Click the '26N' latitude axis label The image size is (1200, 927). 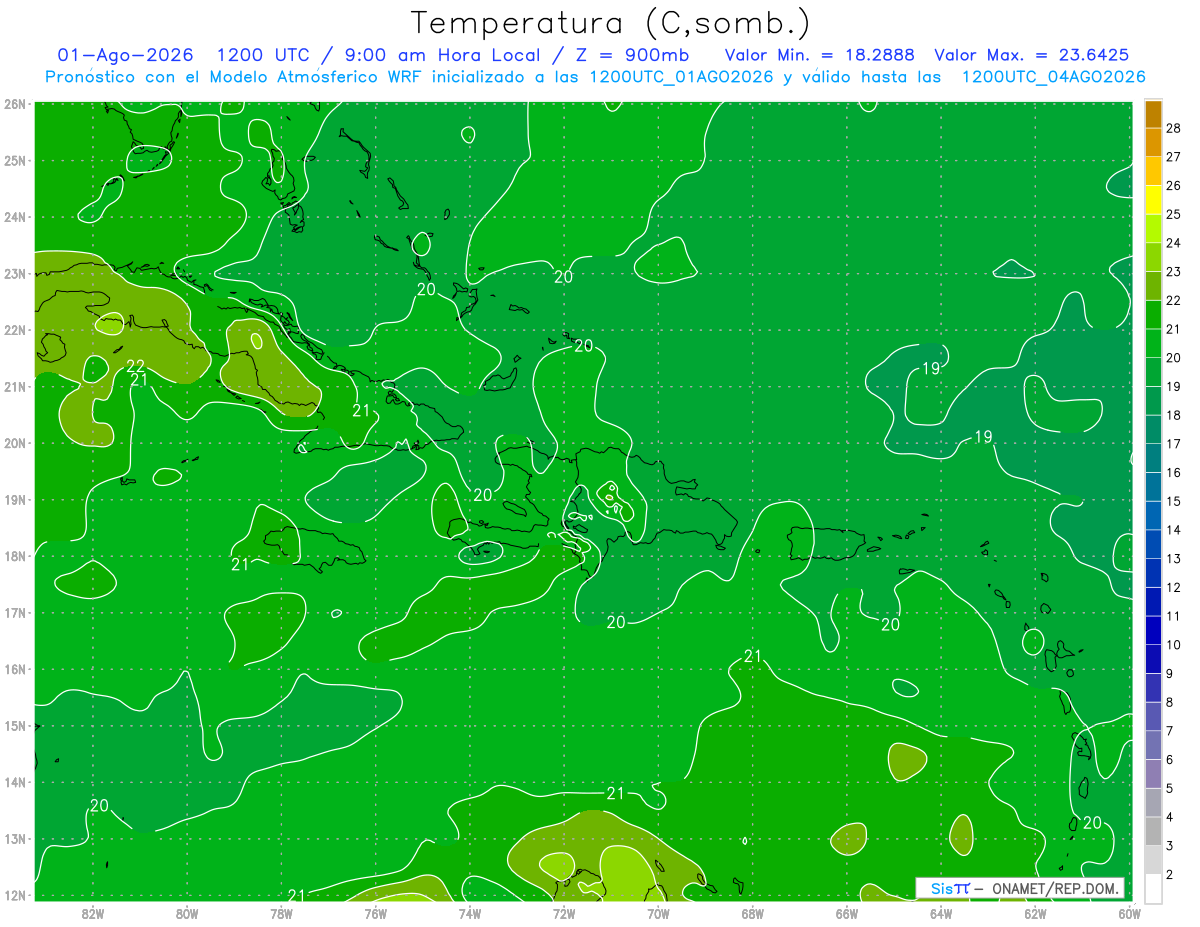(x=14, y=104)
